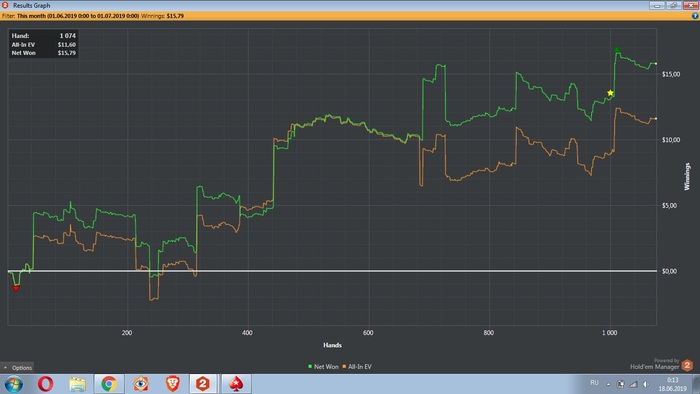Click the RU language indicator
This screenshot has height=394, width=700.
point(594,383)
